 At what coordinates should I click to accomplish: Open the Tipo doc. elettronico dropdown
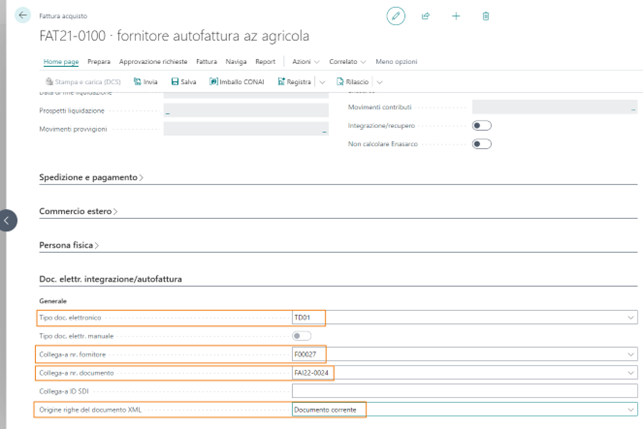[x=630, y=318]
